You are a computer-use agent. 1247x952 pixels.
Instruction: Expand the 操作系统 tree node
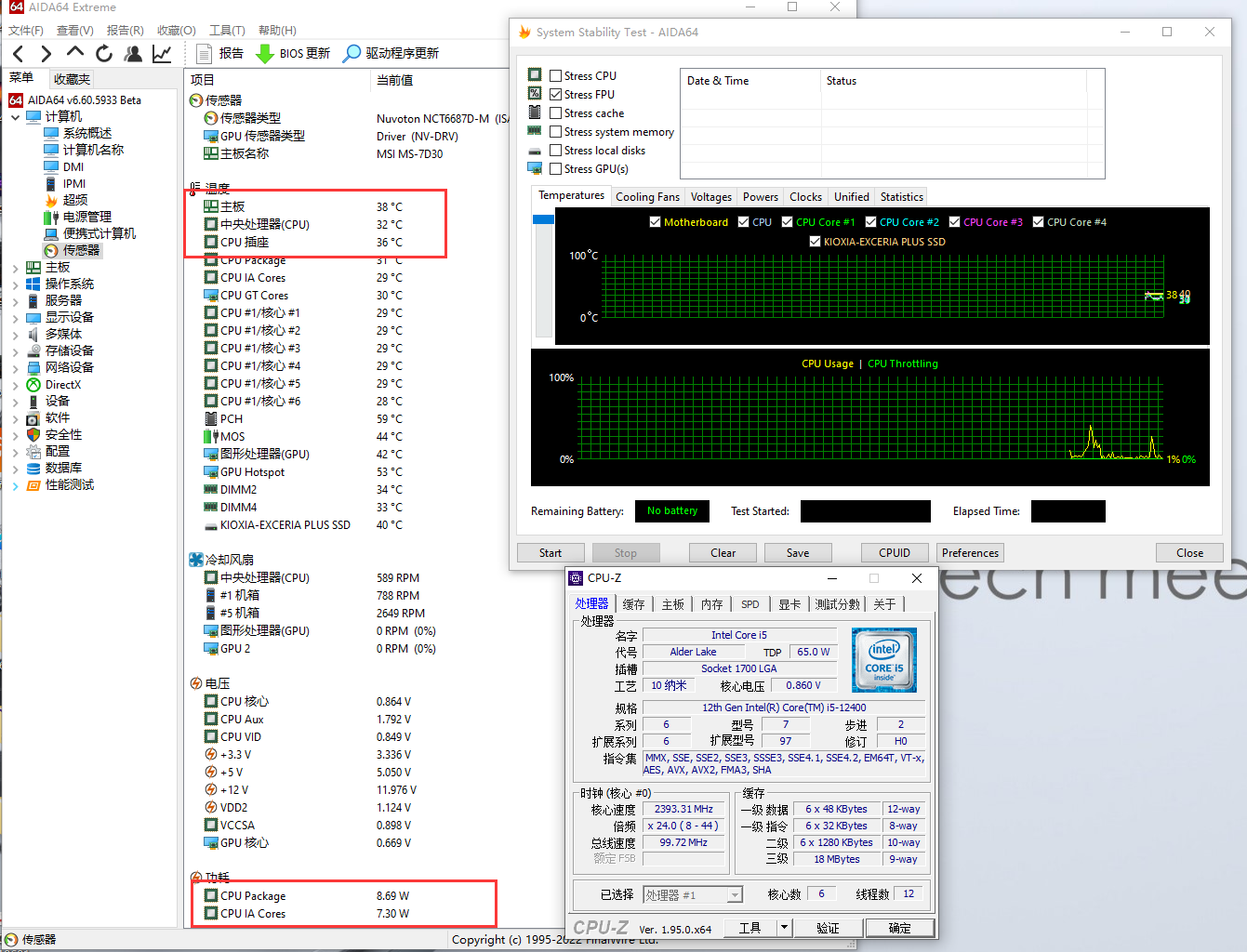pyautogui.click(x=15, y=284)
